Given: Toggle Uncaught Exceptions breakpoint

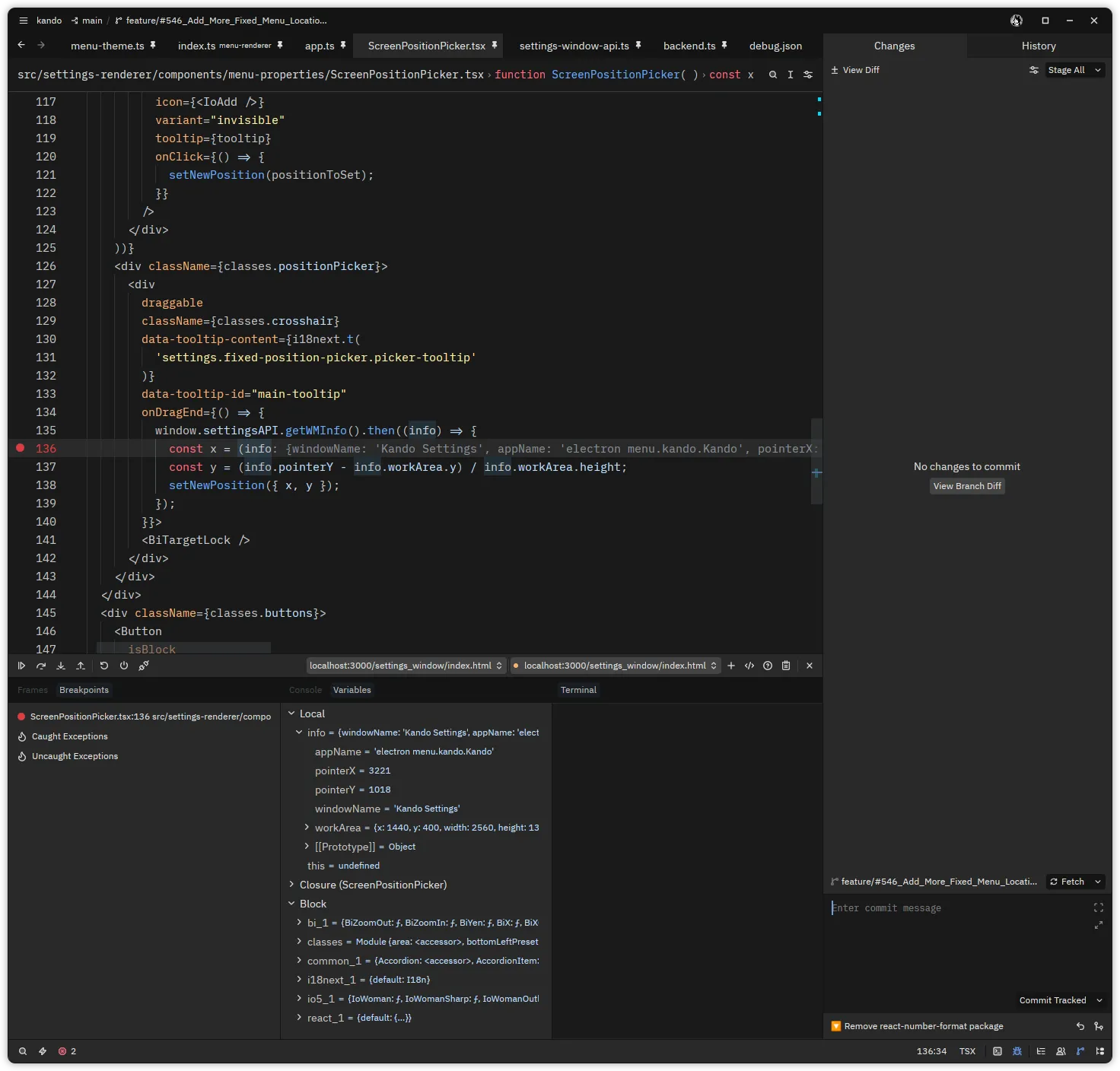Looking at the screenshot, I should (x=22, y=756).
